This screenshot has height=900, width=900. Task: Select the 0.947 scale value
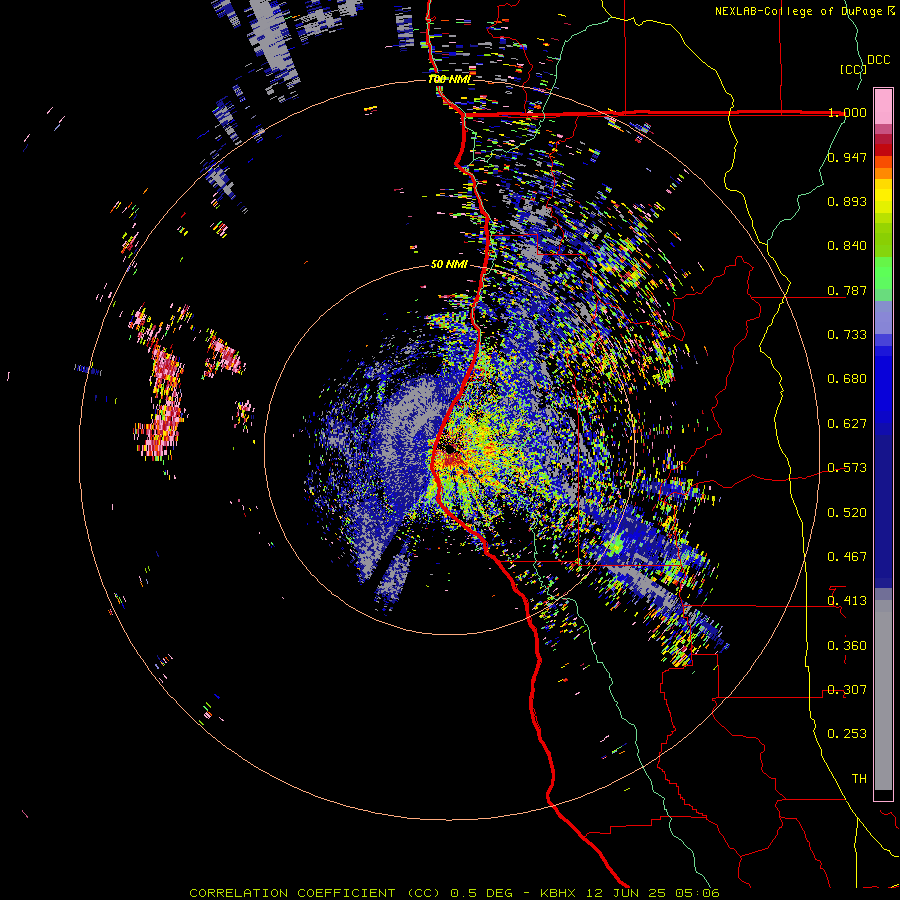pos(847,157)
